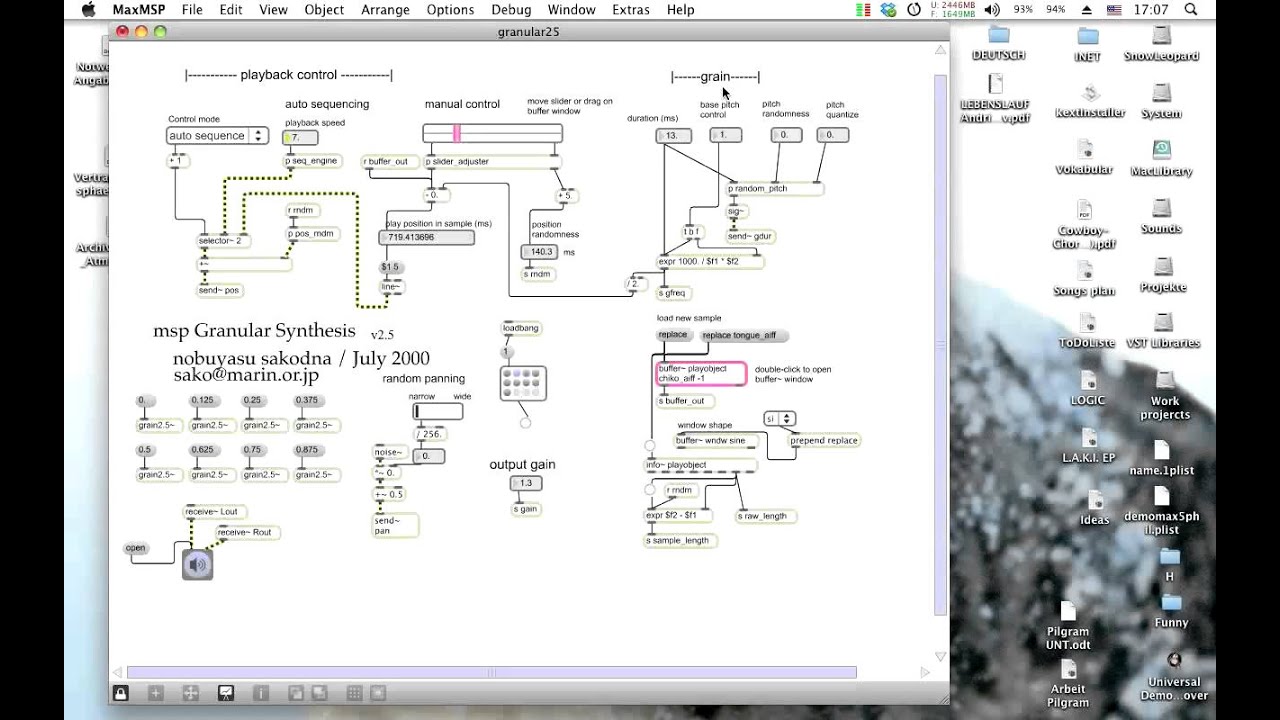Click the four-arrow move icon in patcher toolbar

tap(190, 692)
